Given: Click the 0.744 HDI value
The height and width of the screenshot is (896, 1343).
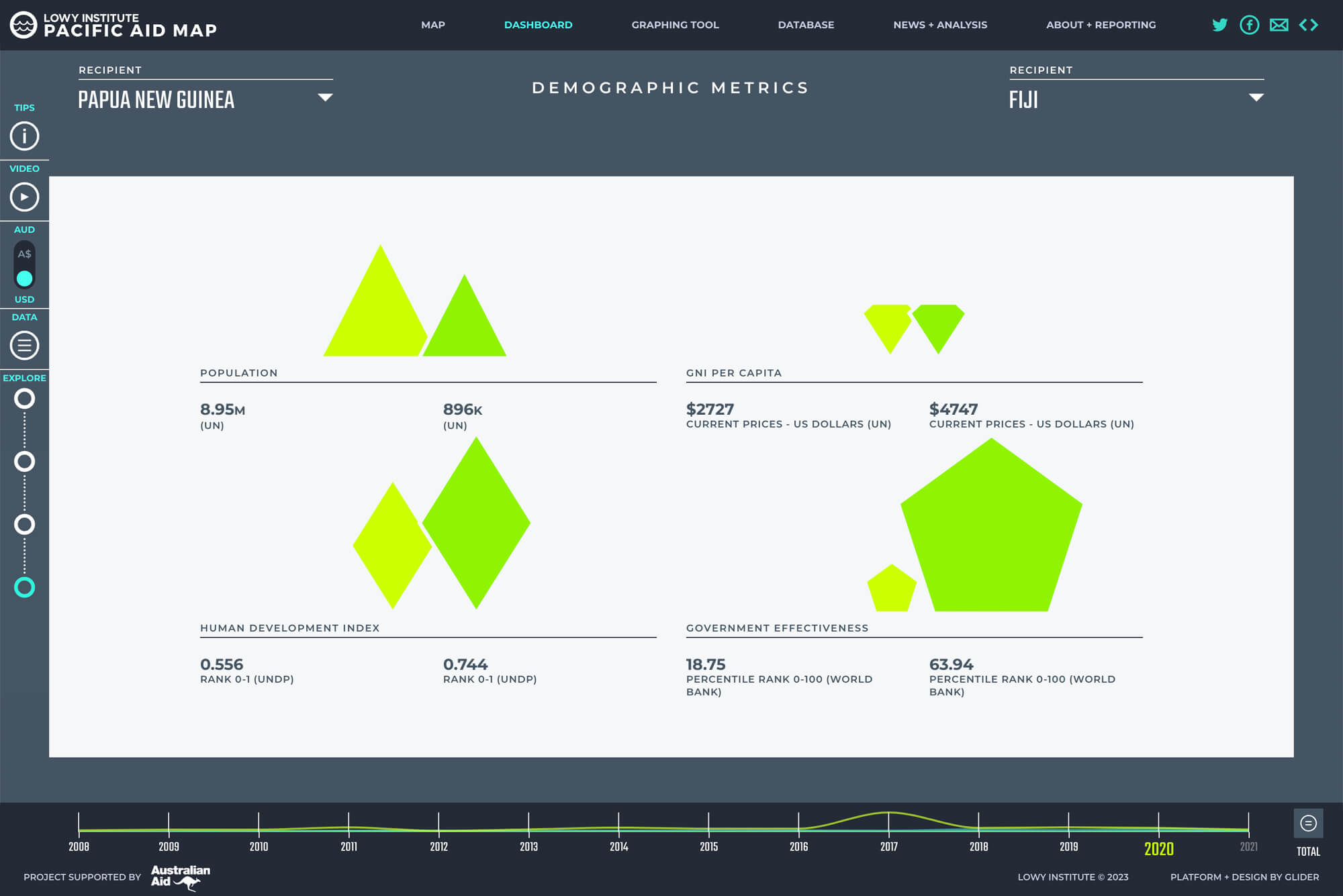Looking at the screenshot, I should 465,664.
